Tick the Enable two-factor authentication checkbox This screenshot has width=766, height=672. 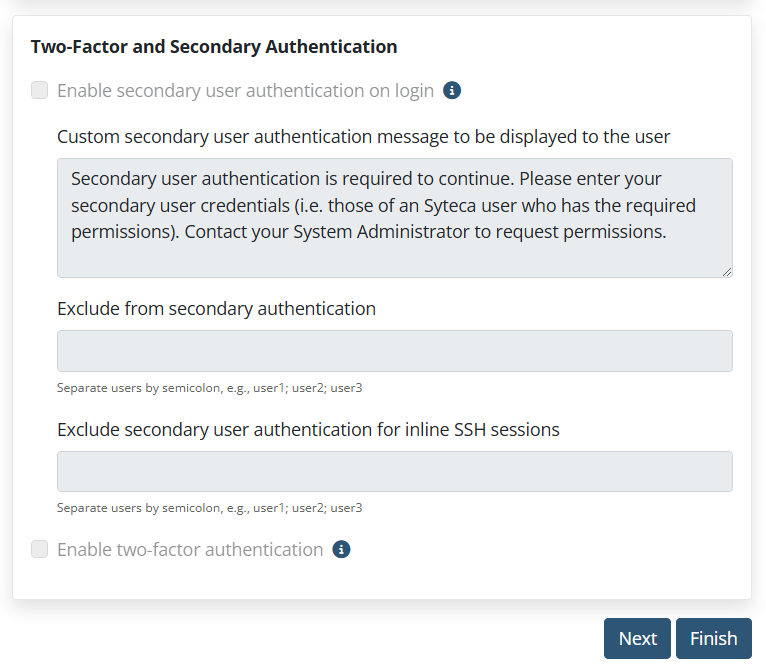40,549
